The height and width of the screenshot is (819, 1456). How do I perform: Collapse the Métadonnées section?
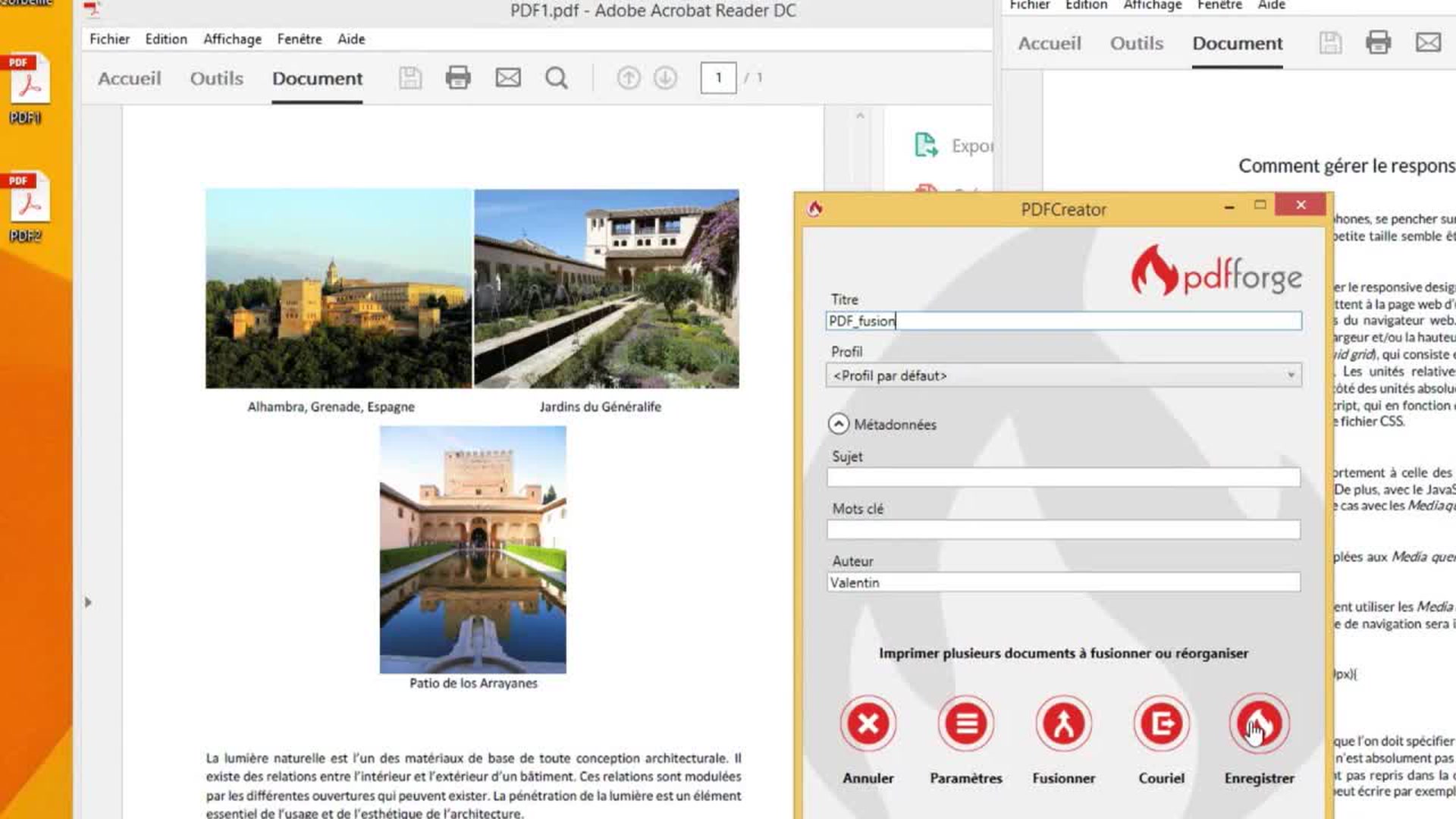click(838, 424)
